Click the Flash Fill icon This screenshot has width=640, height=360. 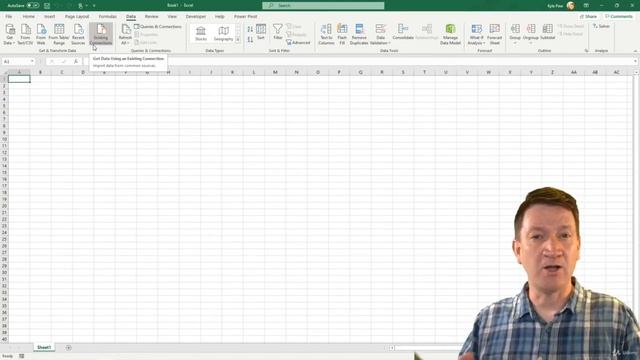pyautogui.click(x=342, y=35)
